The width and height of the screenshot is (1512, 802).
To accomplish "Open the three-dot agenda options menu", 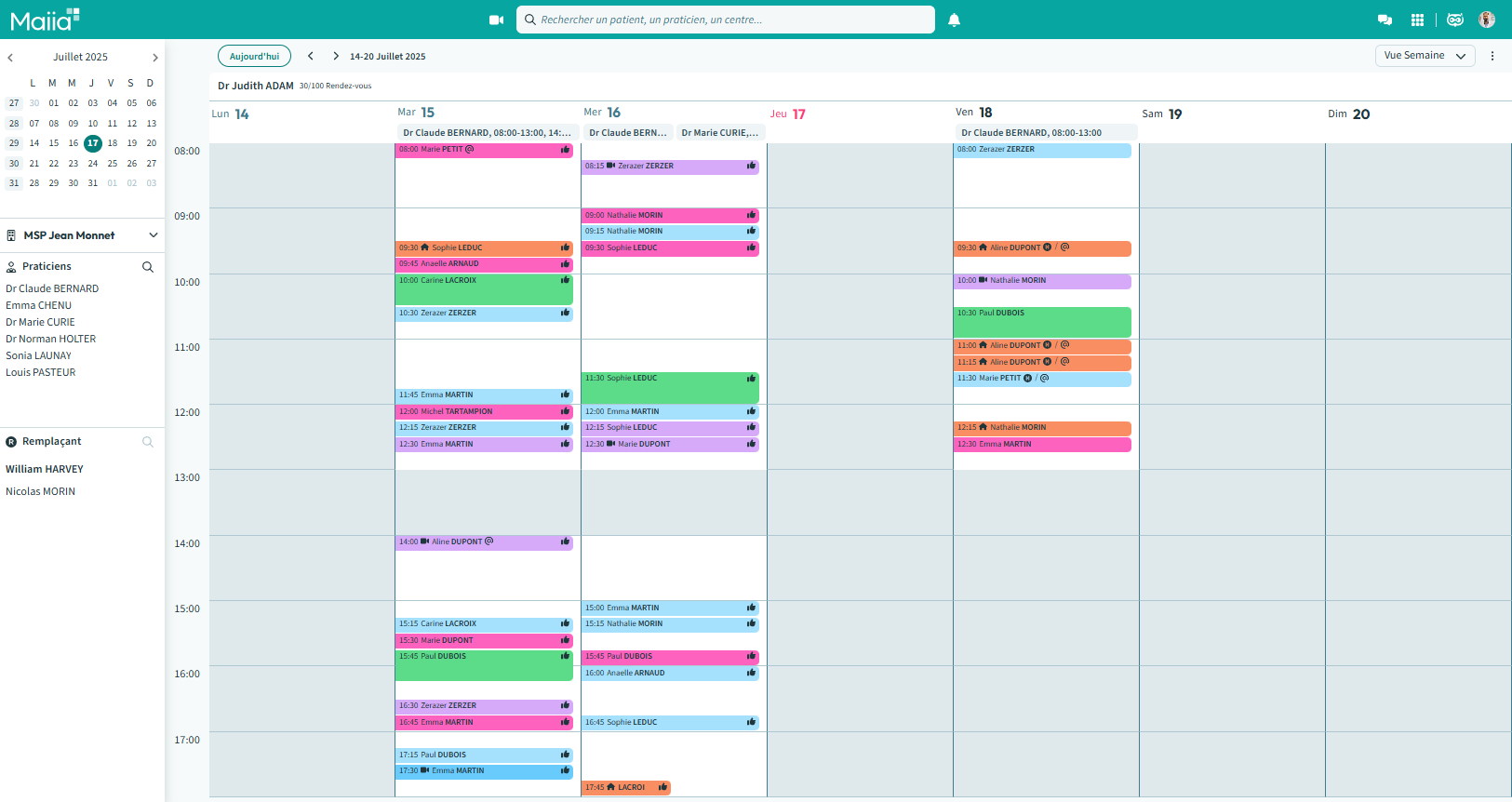I will [x=1492, y=56].
